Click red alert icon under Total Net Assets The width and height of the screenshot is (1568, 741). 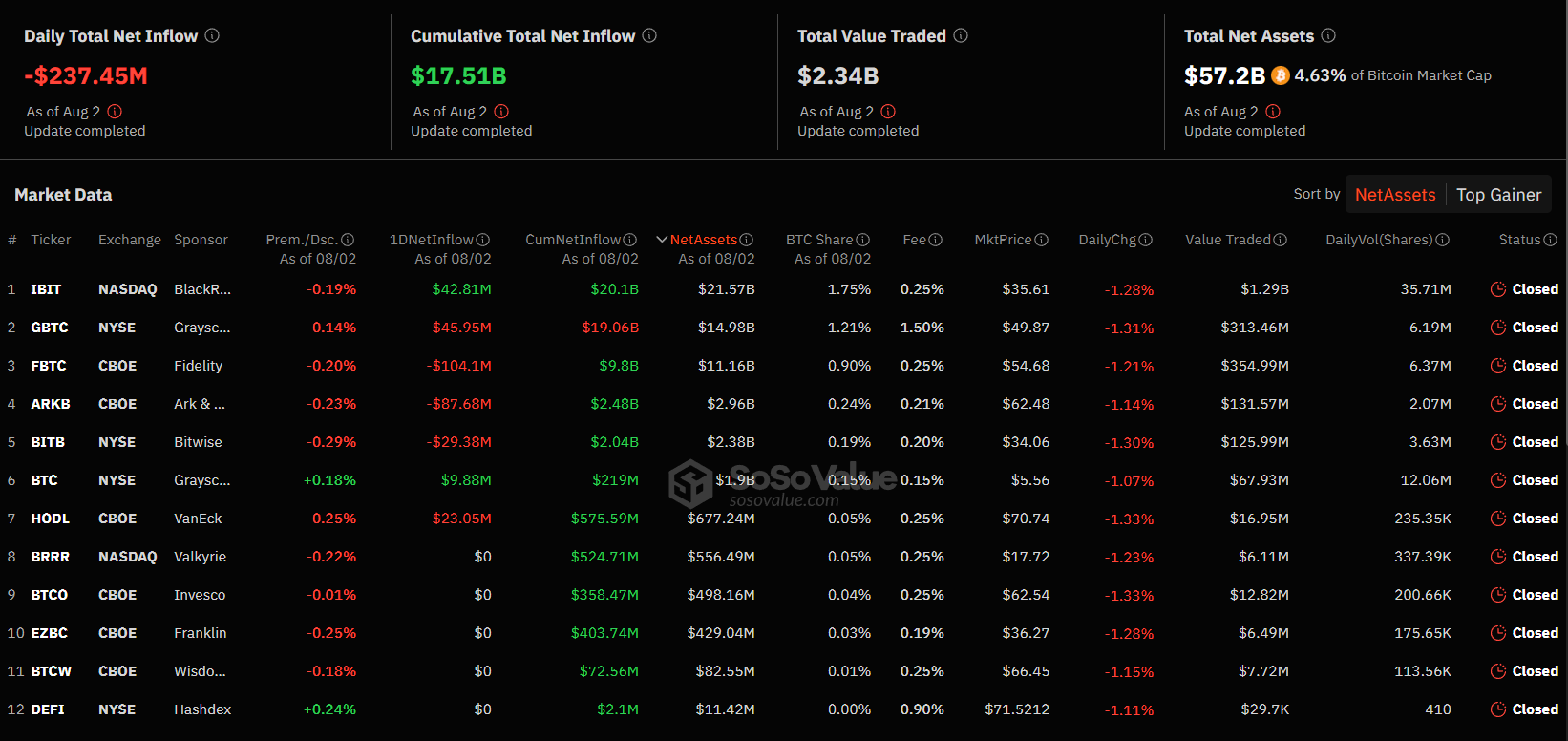point(1273,112)
